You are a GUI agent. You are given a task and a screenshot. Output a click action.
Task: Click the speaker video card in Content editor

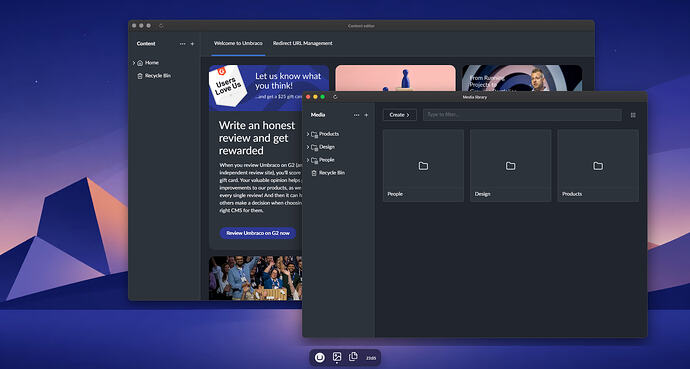pyautogui.click(x=522, y=78)
